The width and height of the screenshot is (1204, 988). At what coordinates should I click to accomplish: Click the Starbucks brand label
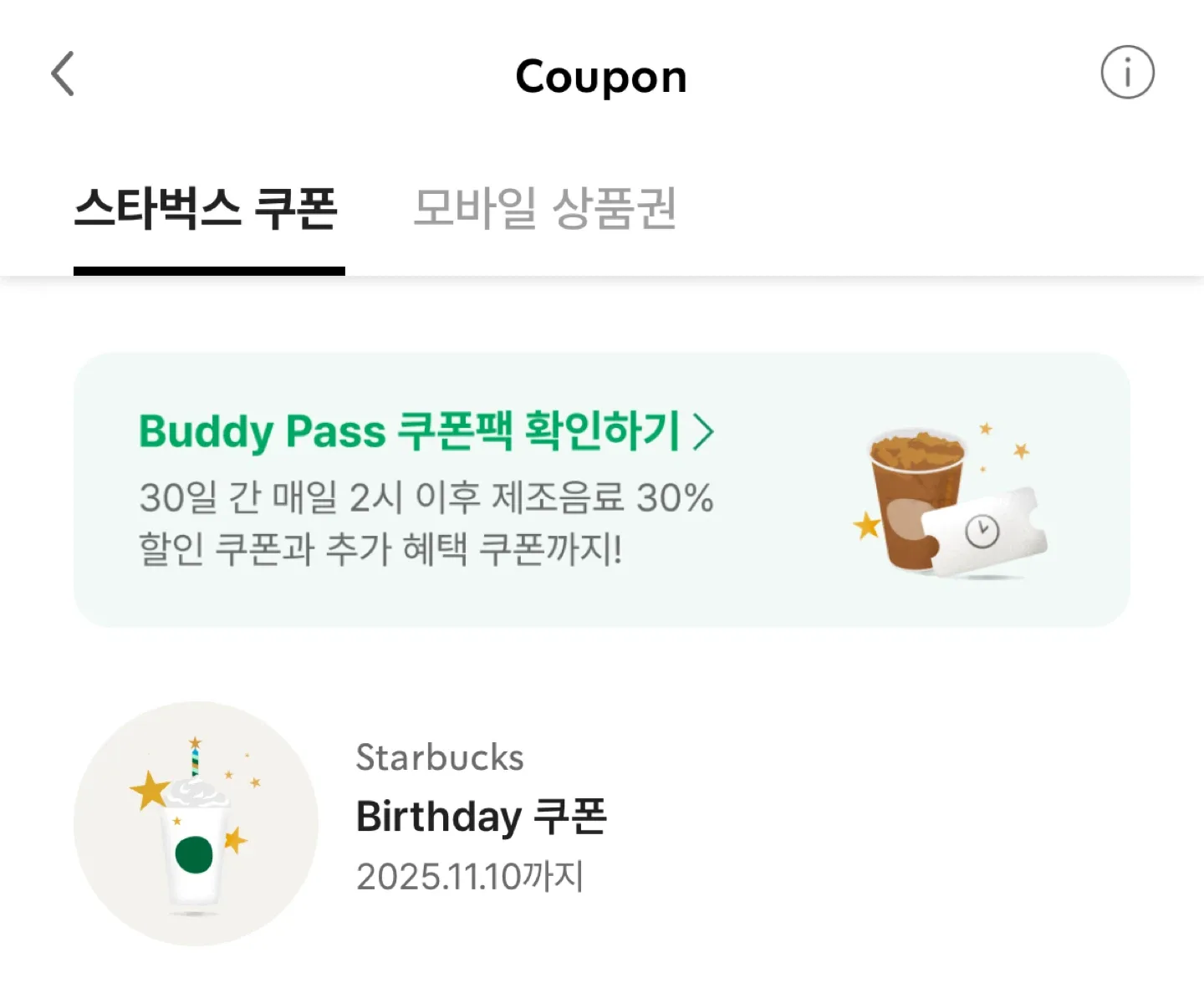(x=440, y=757)
